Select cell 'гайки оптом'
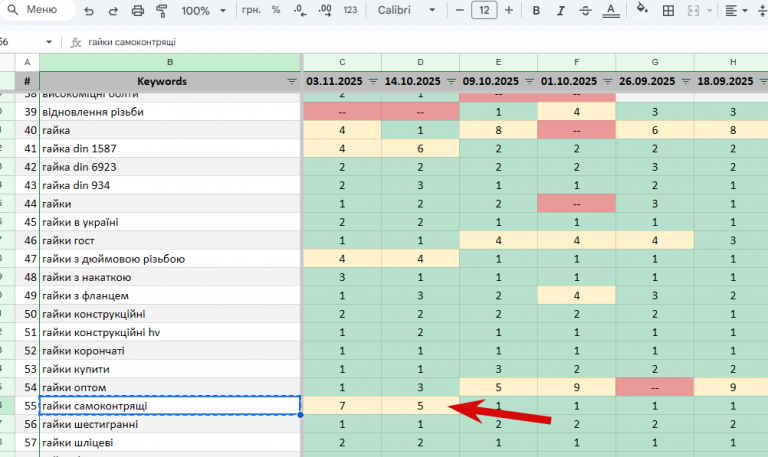The width and height of the screenshot is (768, 457). (x=170, y=387)
